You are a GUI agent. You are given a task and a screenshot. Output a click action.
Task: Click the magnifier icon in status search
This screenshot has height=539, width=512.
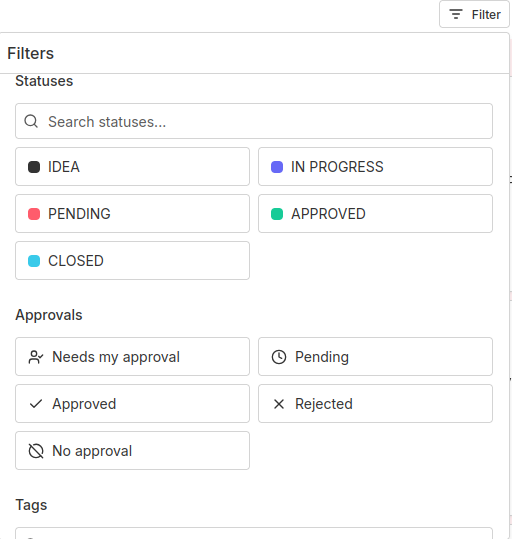coord(31,121)
